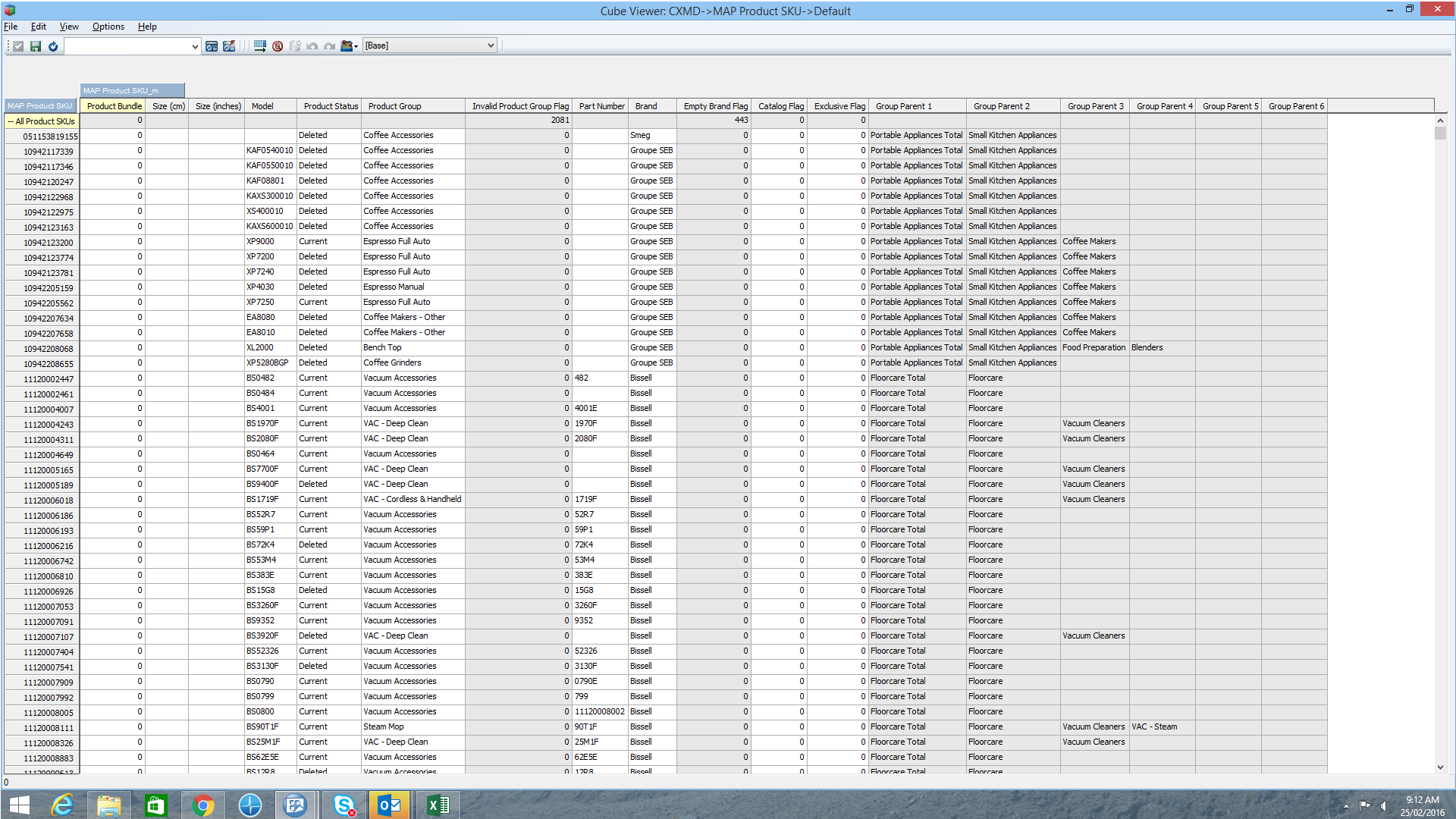
Task: Open Excel from the taskbar
Action: tap(438, 805)
